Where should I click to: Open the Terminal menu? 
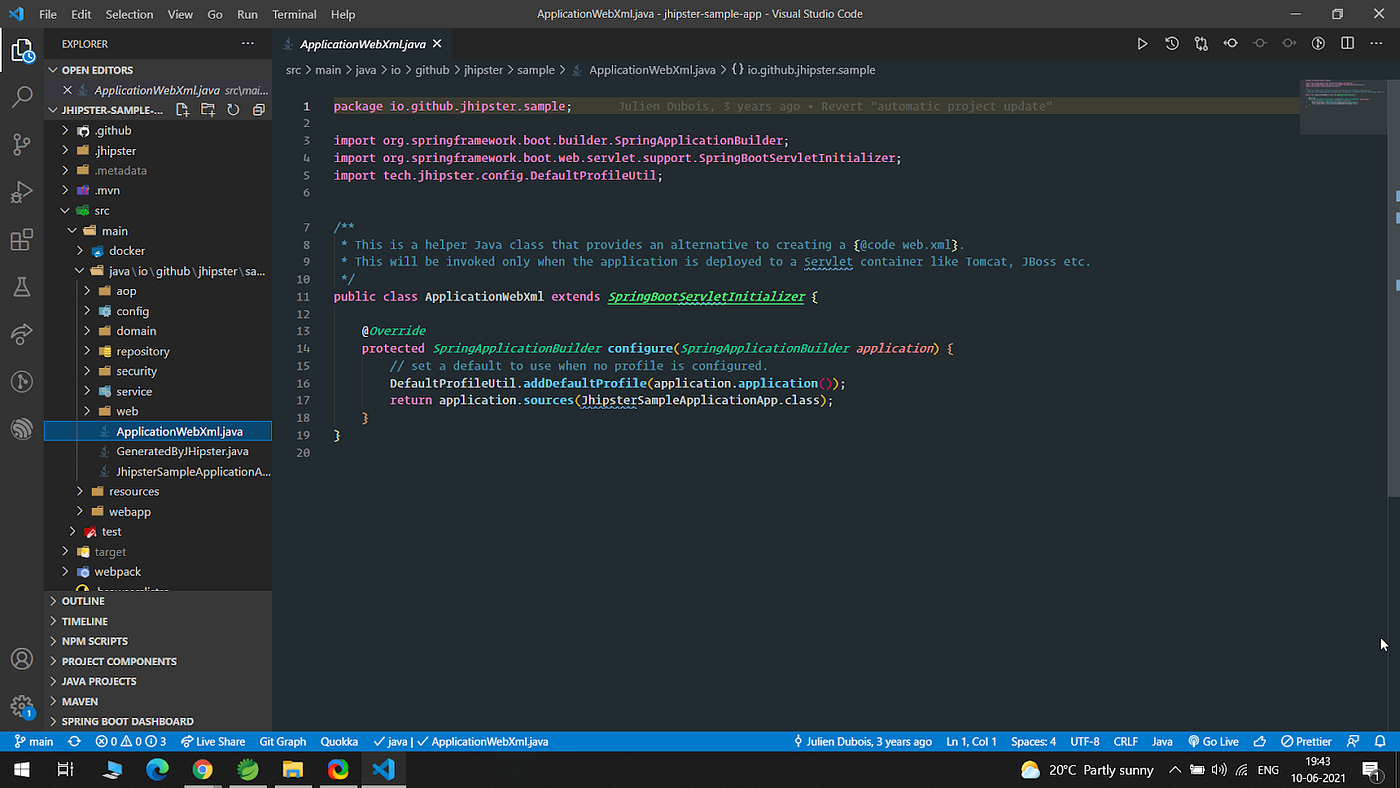tap(293, 14)
